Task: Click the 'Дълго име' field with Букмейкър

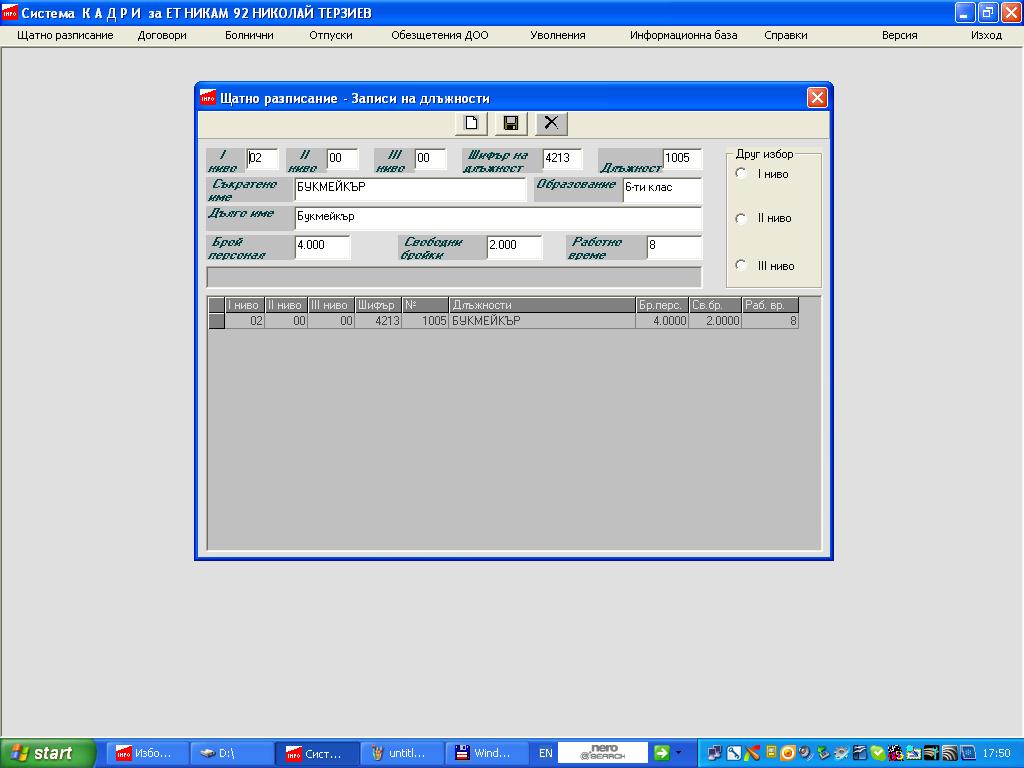Action: 498,217
